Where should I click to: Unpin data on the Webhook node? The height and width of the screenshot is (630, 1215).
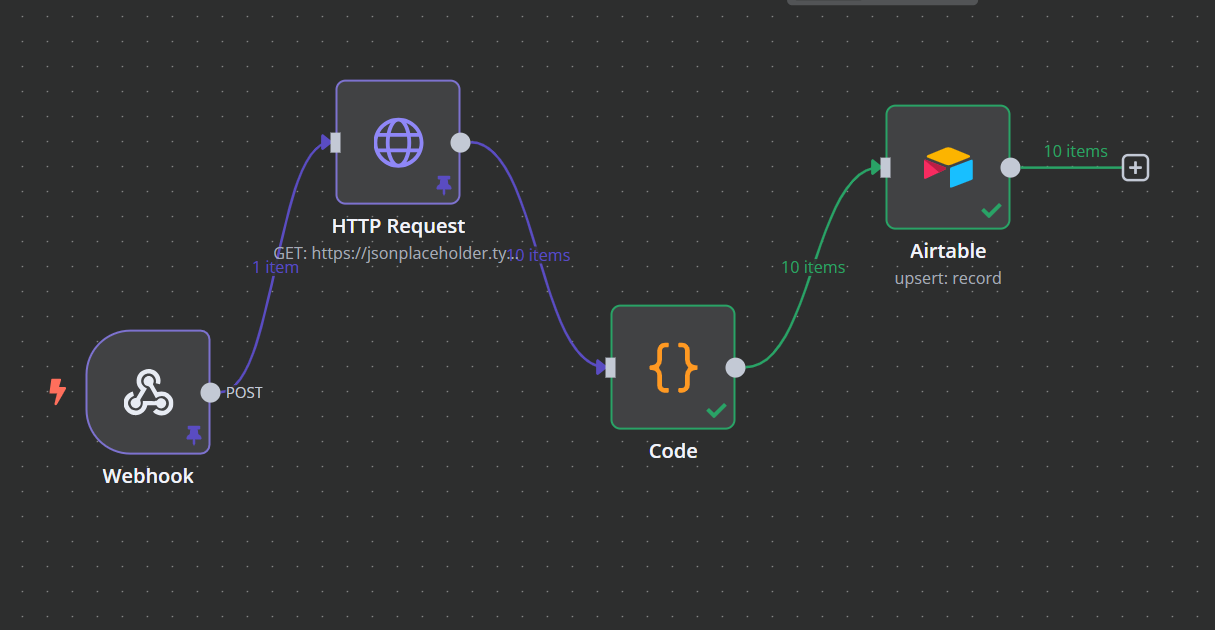click(x=193, y=434)
